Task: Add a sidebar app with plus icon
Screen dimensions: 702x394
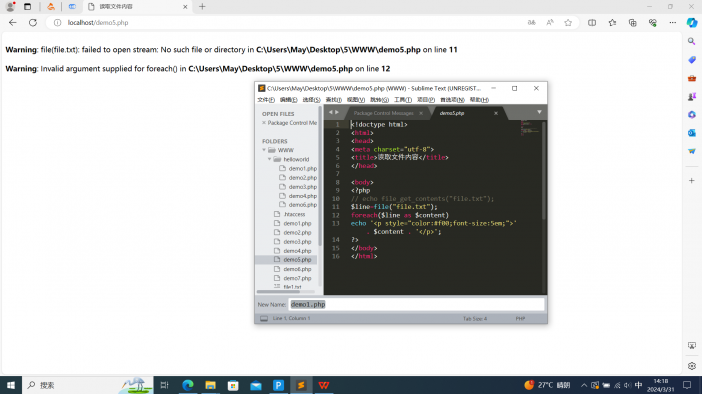Action: click(692, 180)
